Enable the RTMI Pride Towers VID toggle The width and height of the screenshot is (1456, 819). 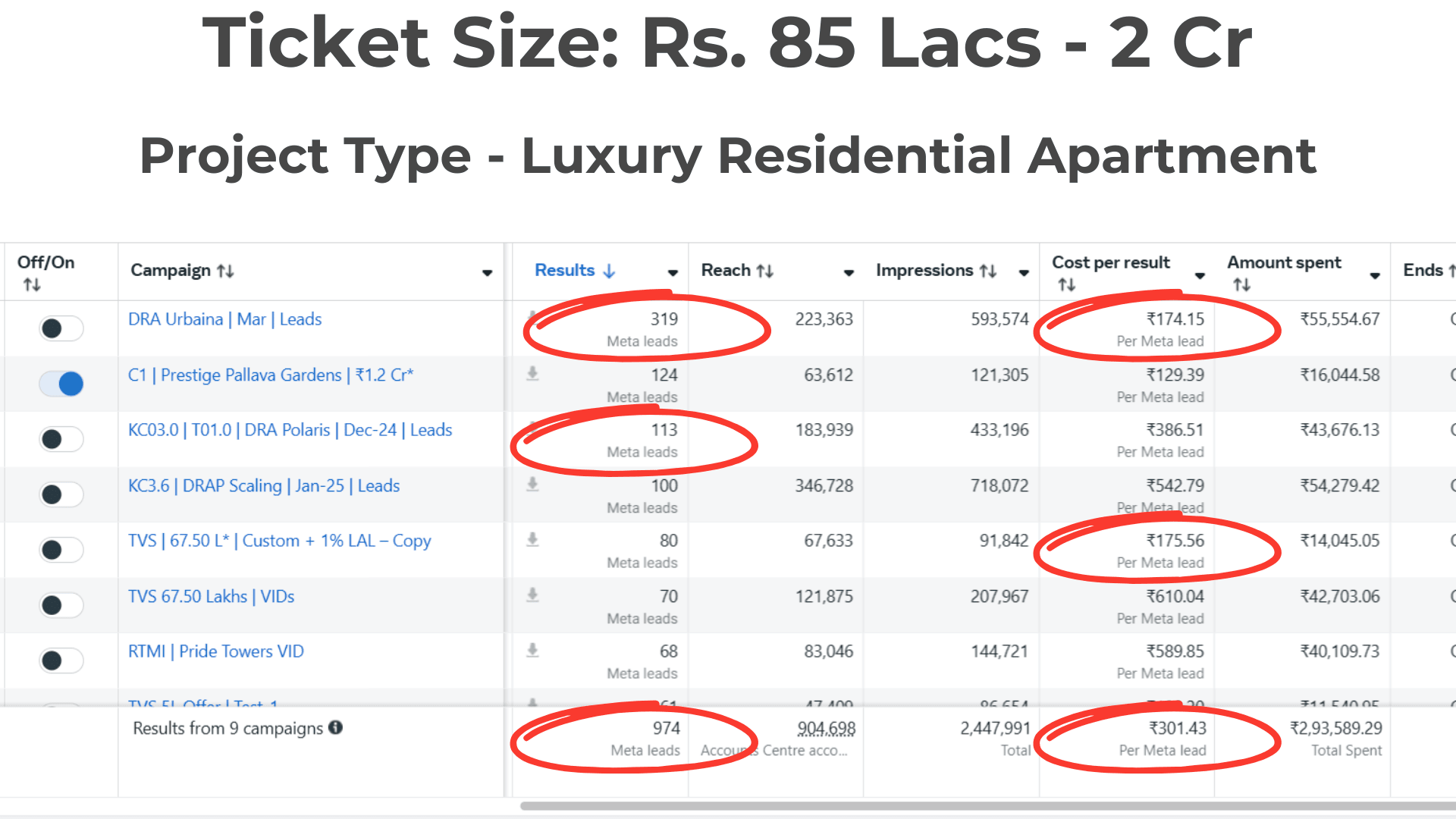[x=61, y=661]
